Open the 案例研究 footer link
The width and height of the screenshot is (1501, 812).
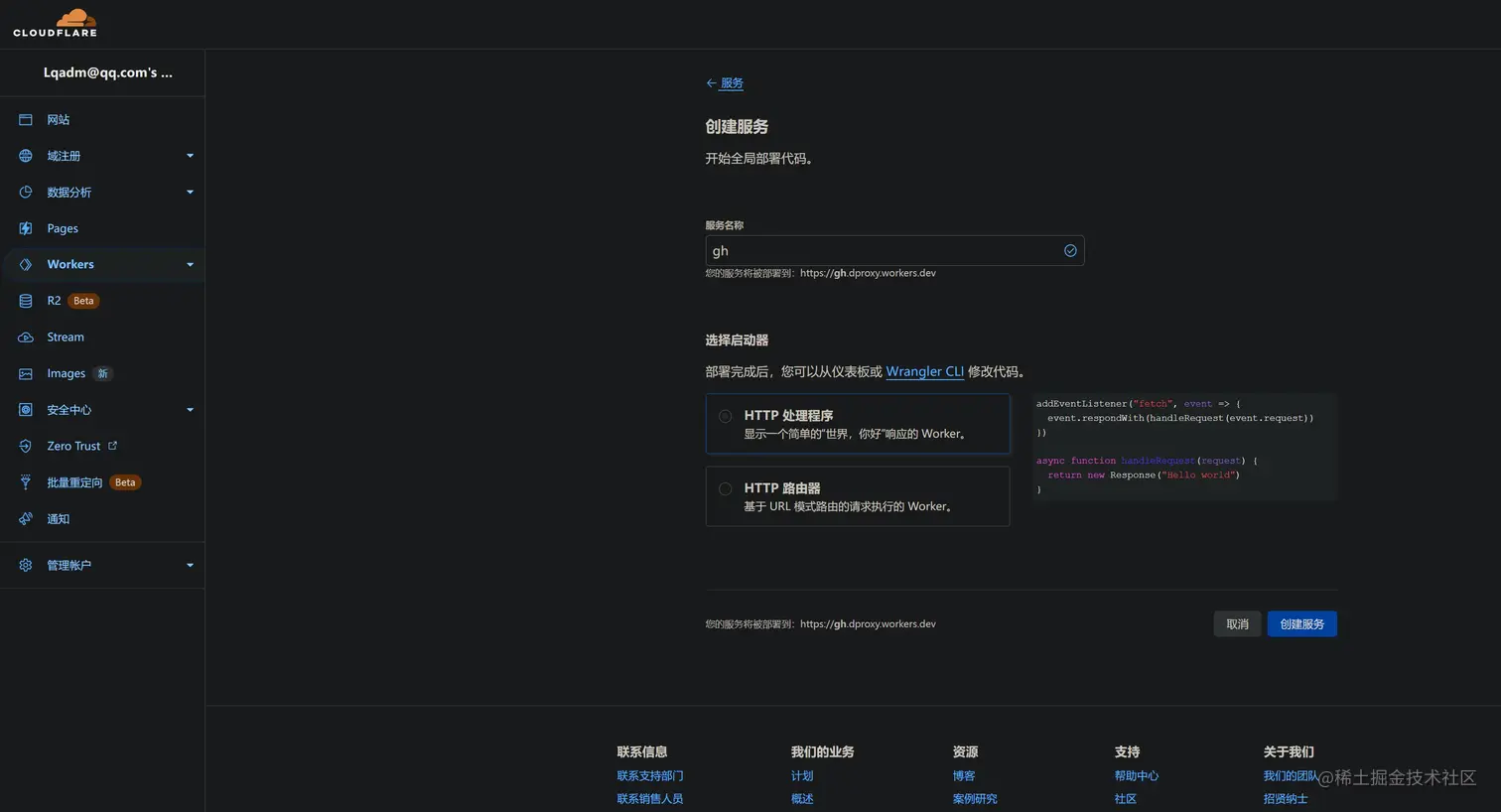tap(975, 799)
